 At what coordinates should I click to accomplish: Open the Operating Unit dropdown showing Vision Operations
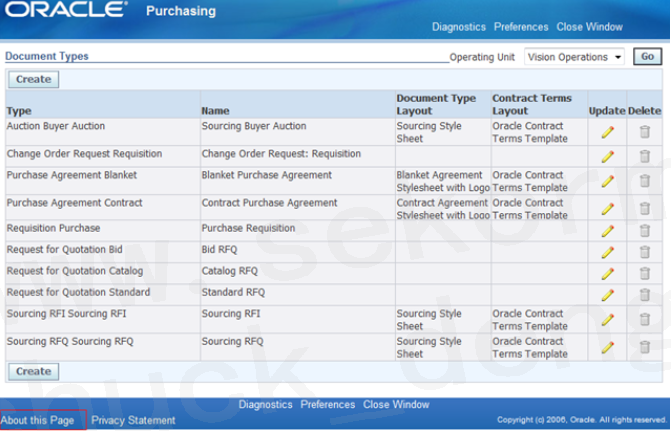574,57
